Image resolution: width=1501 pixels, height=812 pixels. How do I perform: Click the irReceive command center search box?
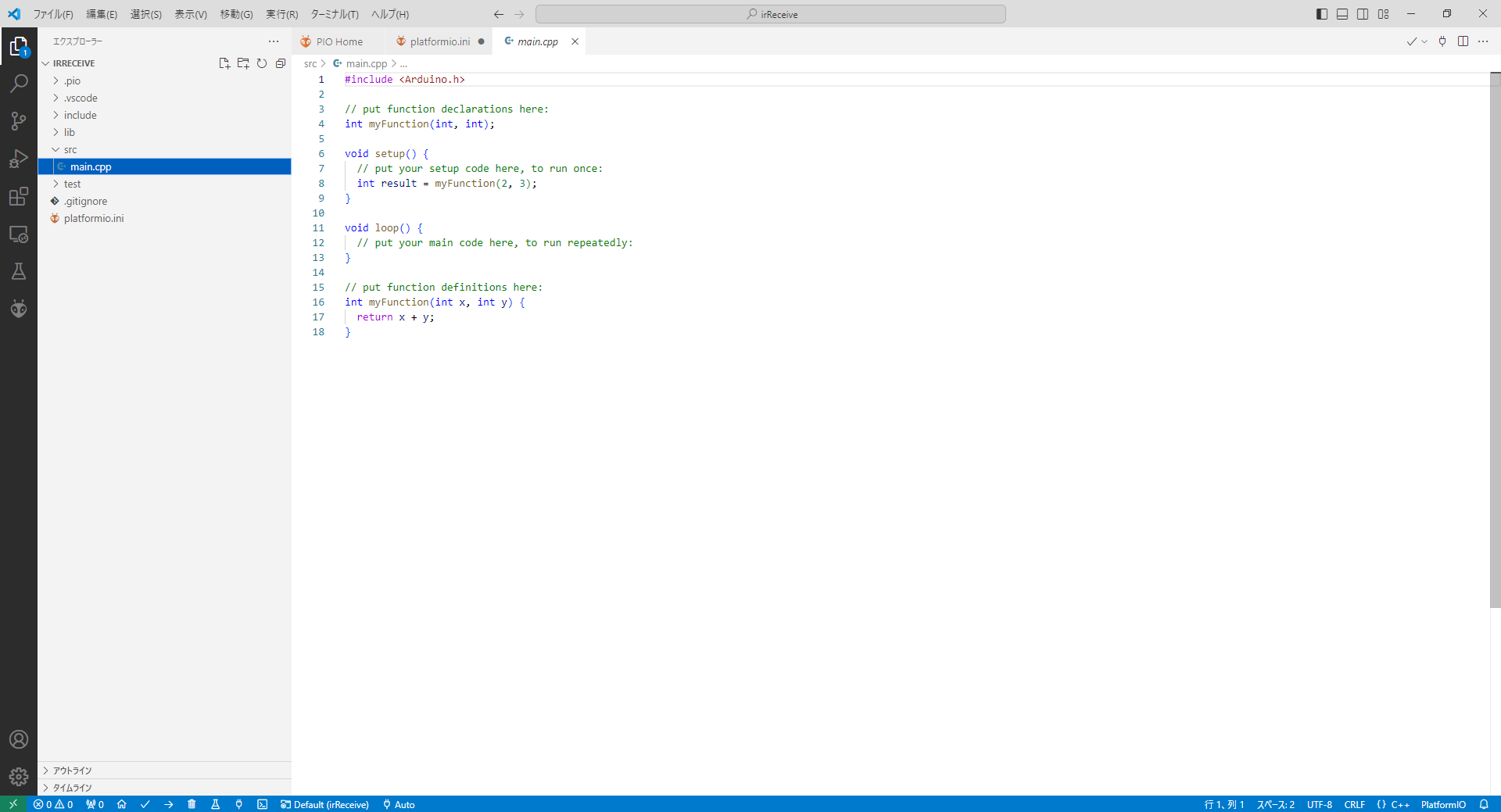click(770, 14)
